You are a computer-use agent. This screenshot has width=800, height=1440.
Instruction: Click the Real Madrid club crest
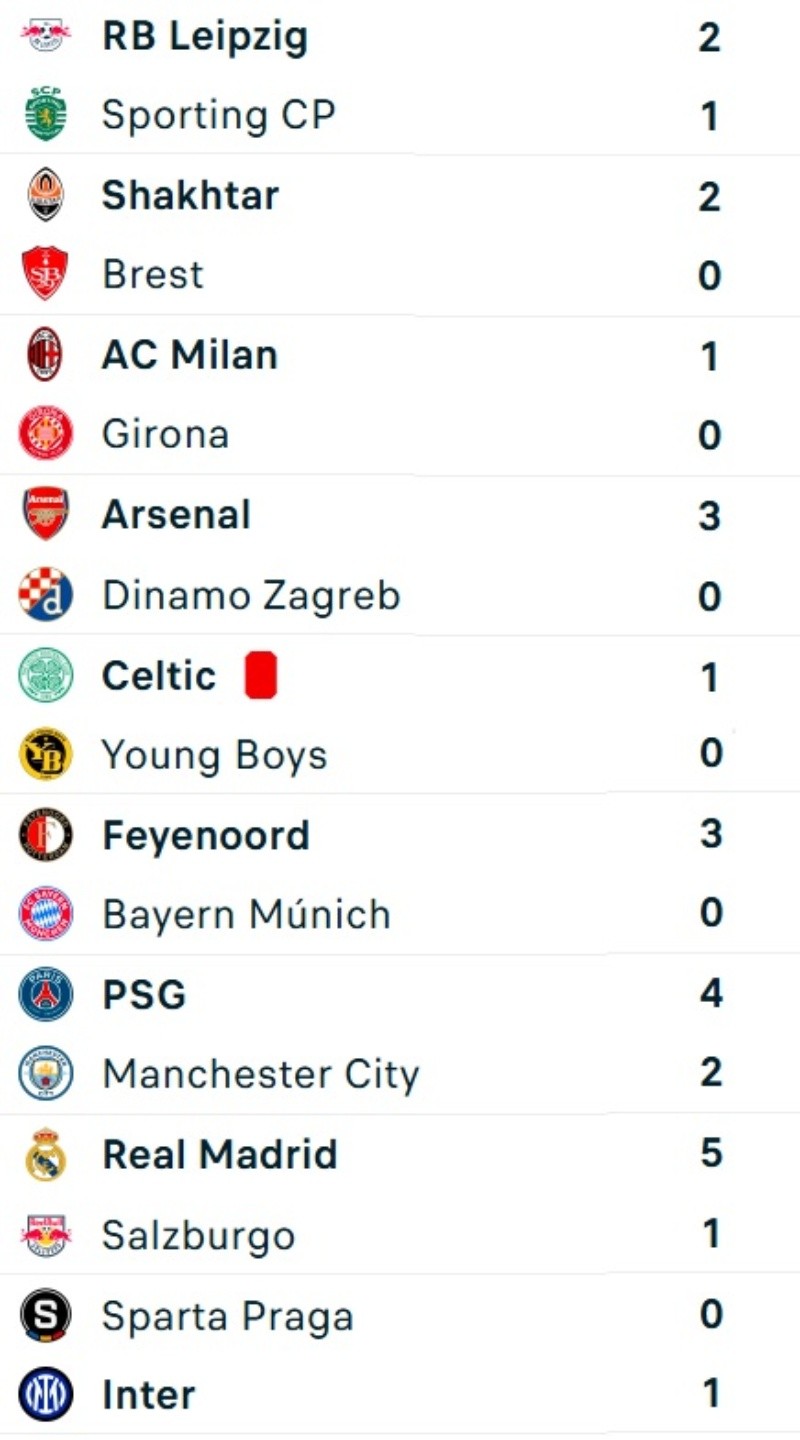[45, 1154]
